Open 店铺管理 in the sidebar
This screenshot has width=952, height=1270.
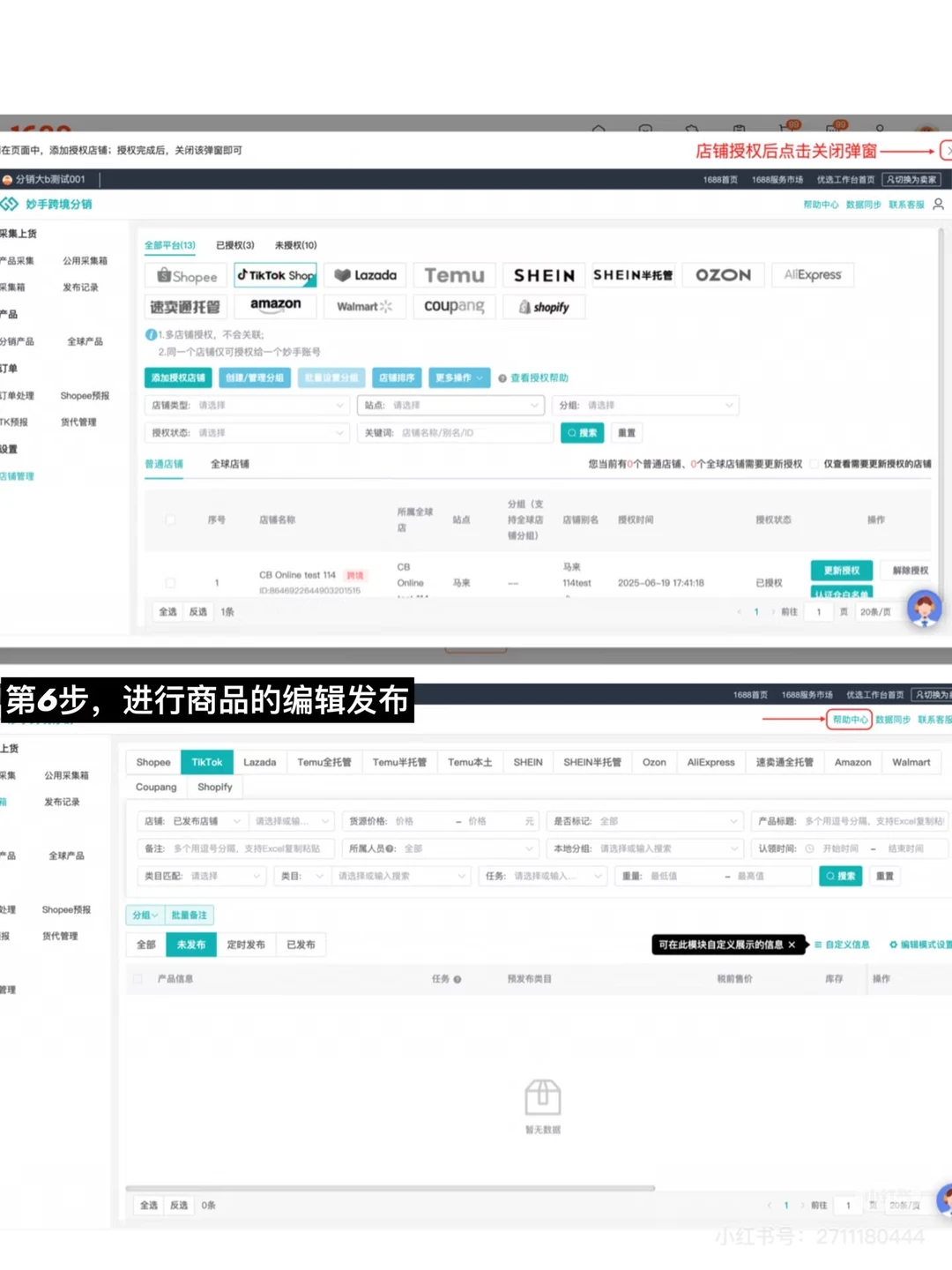(x=17, y=476)
